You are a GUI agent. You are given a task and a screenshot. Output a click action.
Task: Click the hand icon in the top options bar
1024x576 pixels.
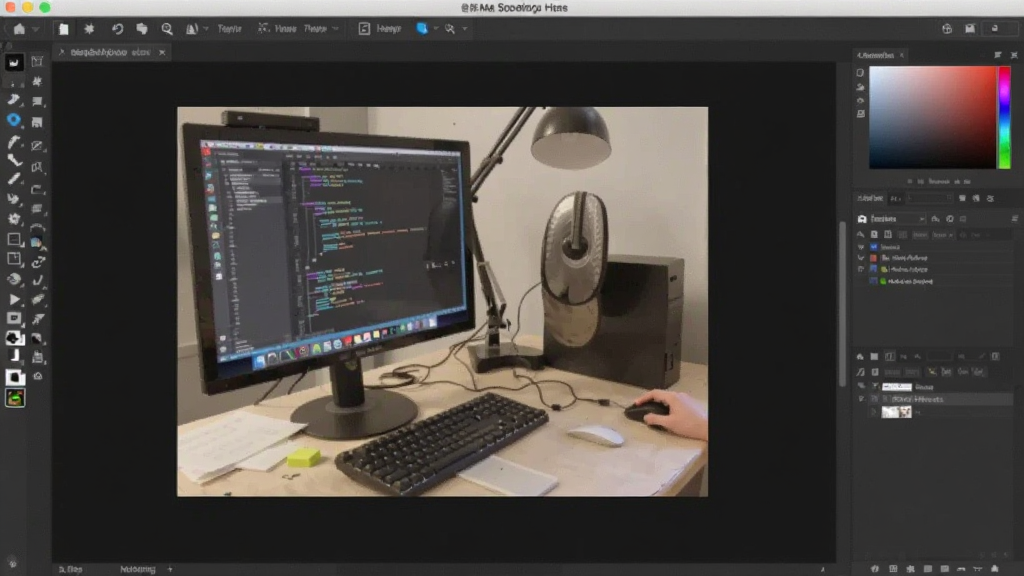click(x=142, y=29)
